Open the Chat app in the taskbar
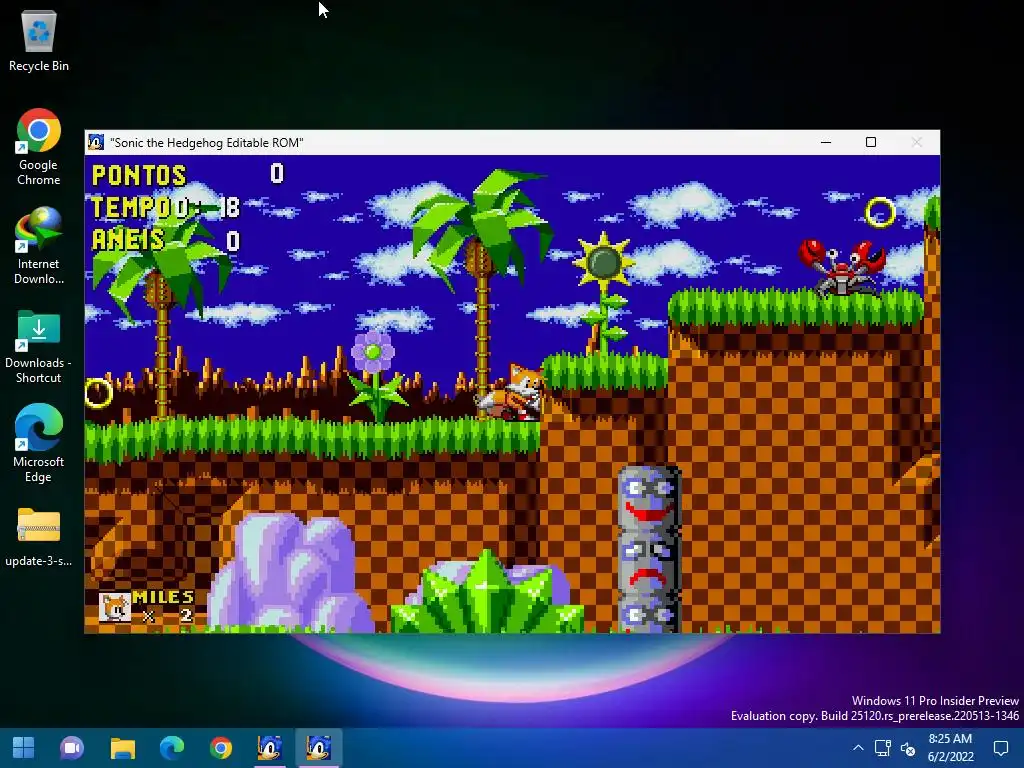Screen dimensions: 1024x768 pos(72,748)
